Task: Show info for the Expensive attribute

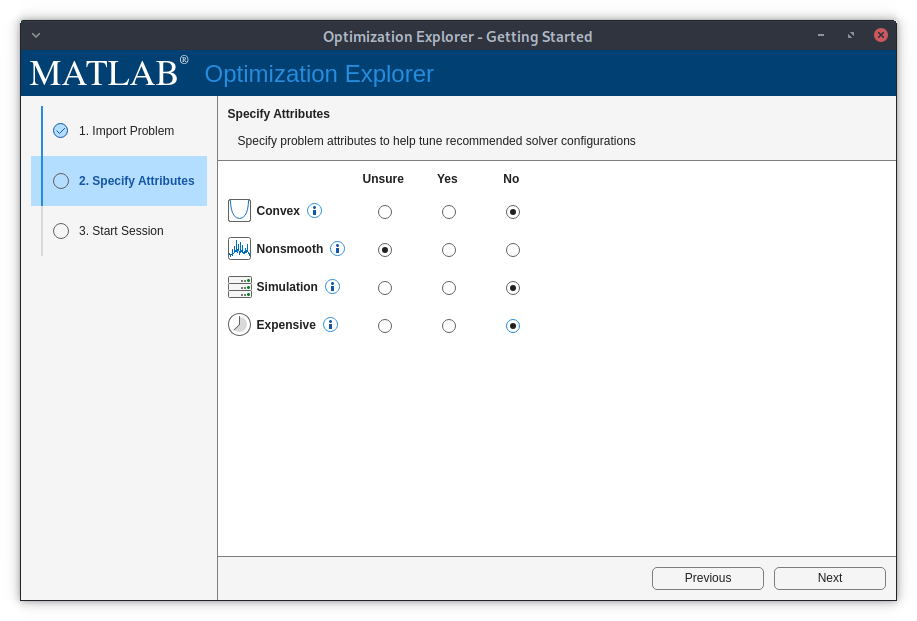Action: pos(331,325)
